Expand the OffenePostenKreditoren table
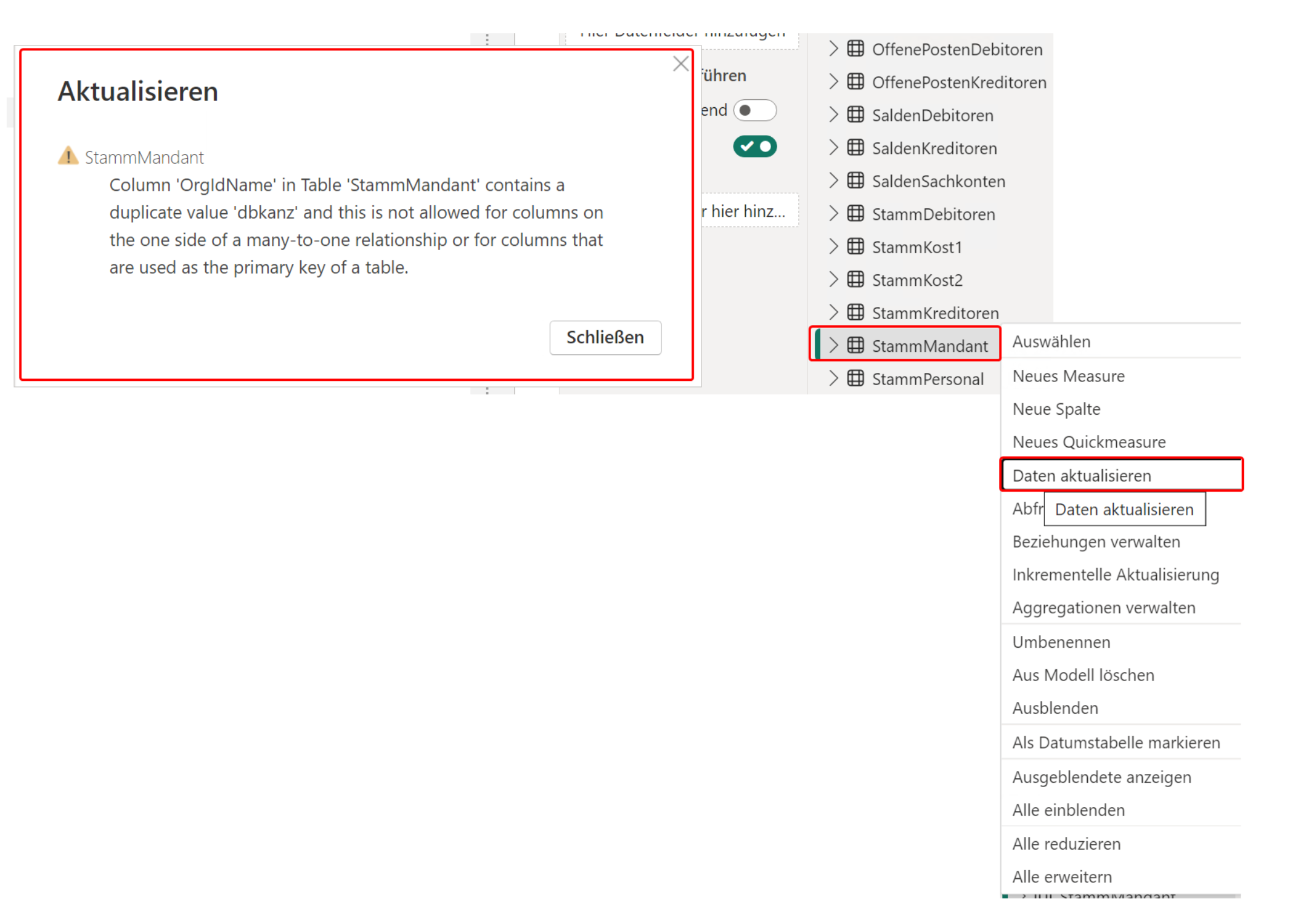The width and height of the screenshot is (1316, 921). coord(834,82)
